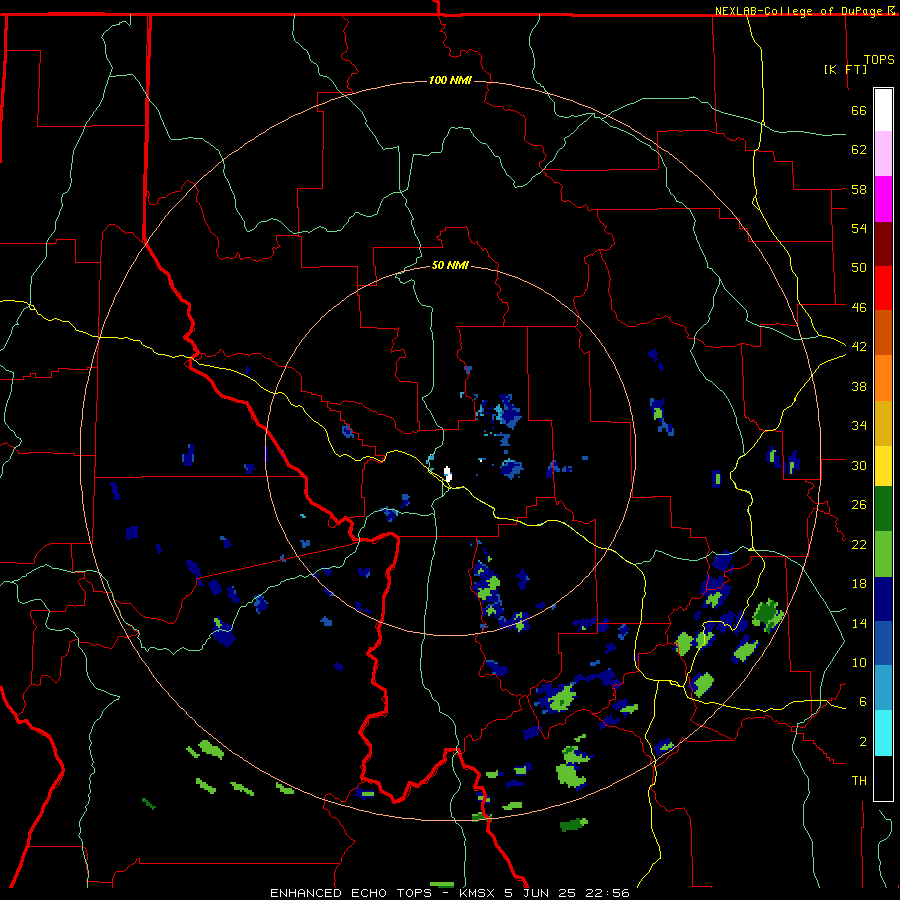The image size is (900, 900).
Task: Select the dark green legend swatch
Action: click(883, 509)
